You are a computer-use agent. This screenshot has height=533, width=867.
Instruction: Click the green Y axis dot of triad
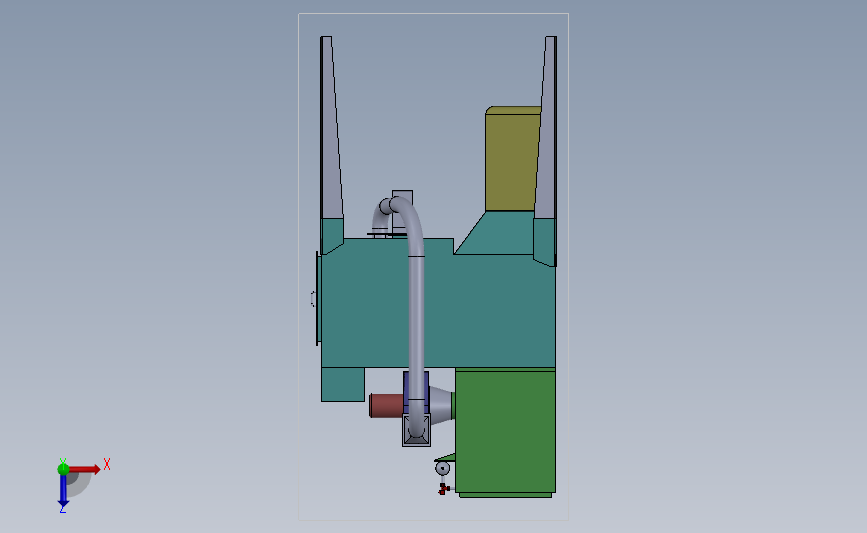[63, 469]
